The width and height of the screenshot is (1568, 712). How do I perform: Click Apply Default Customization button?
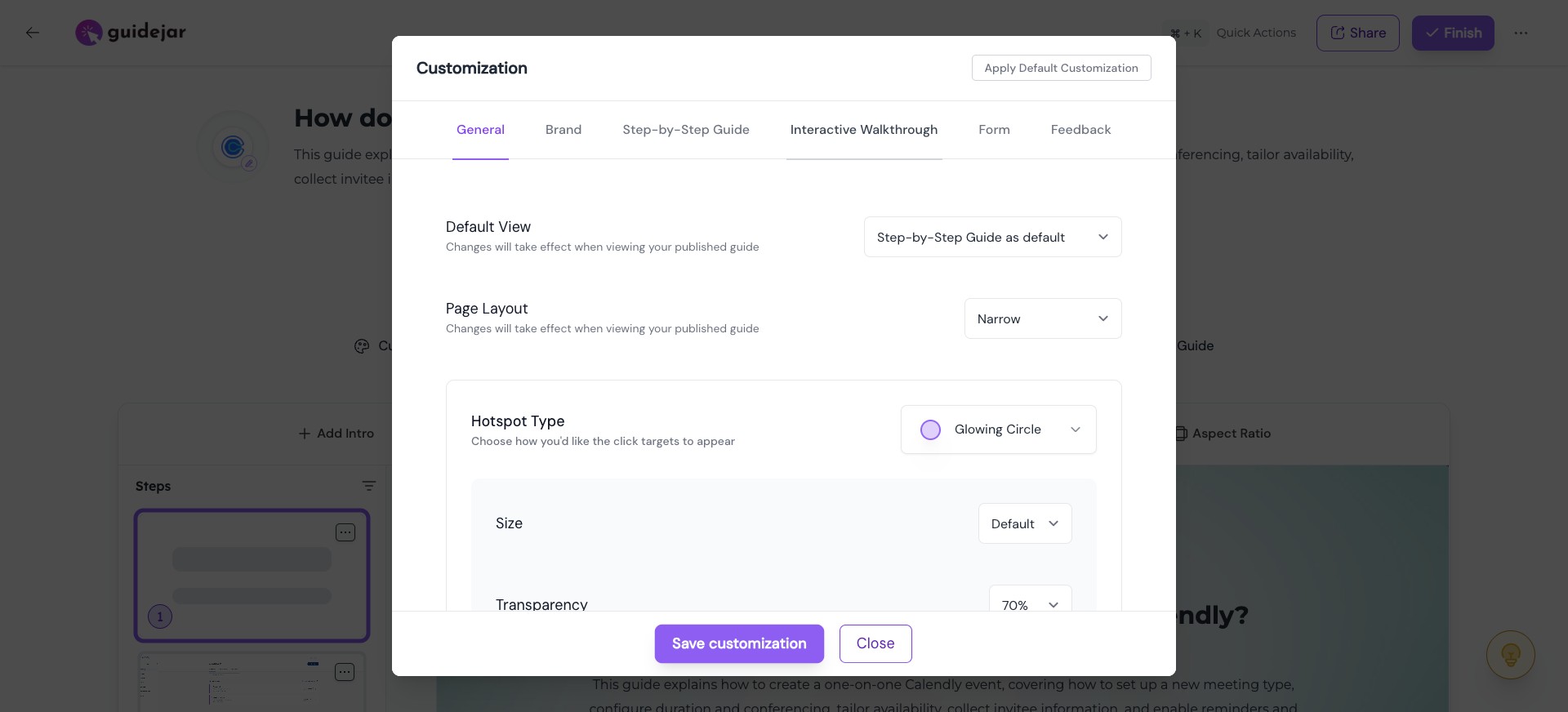coord(1061,68)
